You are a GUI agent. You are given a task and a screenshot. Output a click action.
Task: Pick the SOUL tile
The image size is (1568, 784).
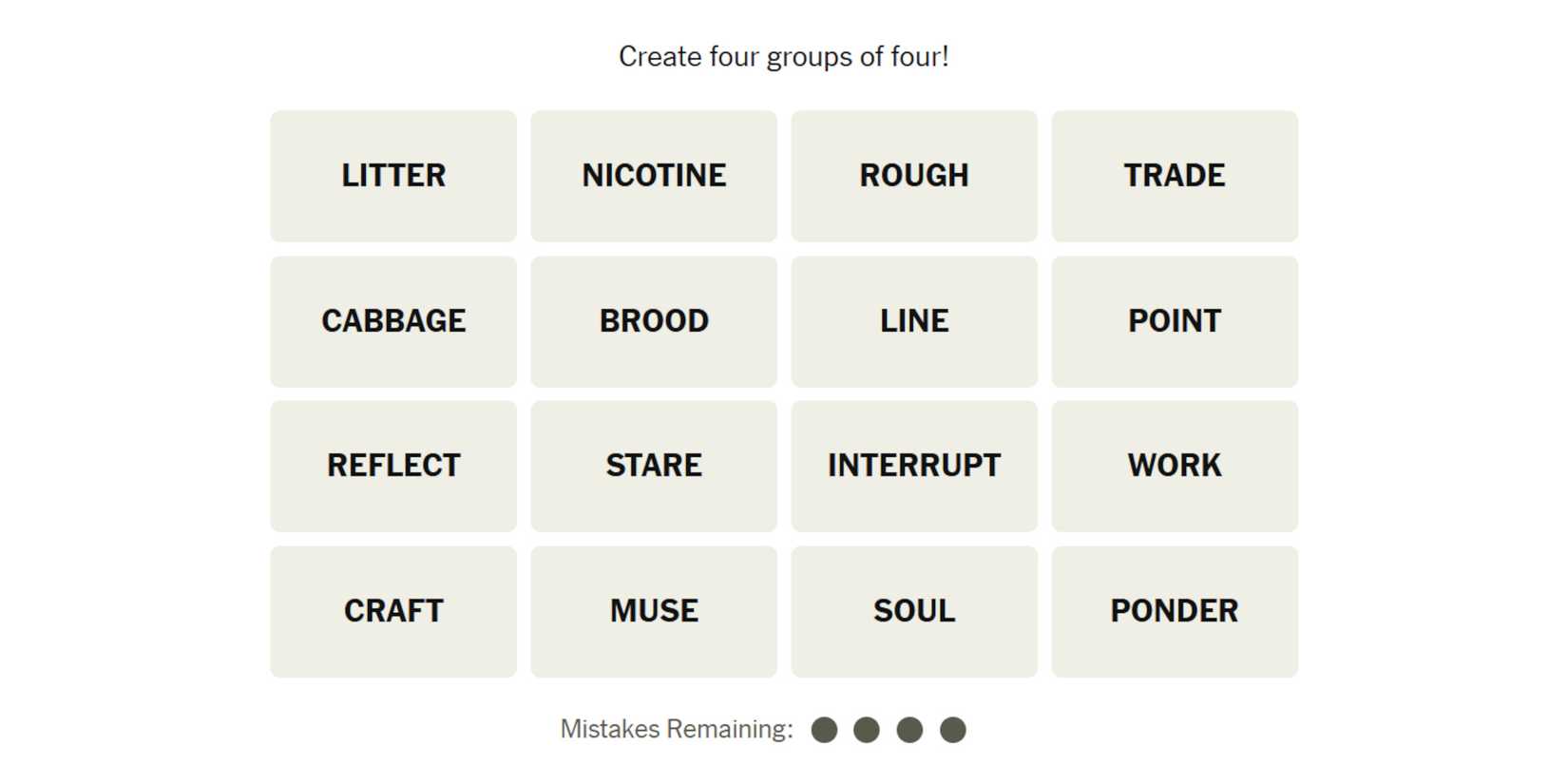click(x=914, y=611)
